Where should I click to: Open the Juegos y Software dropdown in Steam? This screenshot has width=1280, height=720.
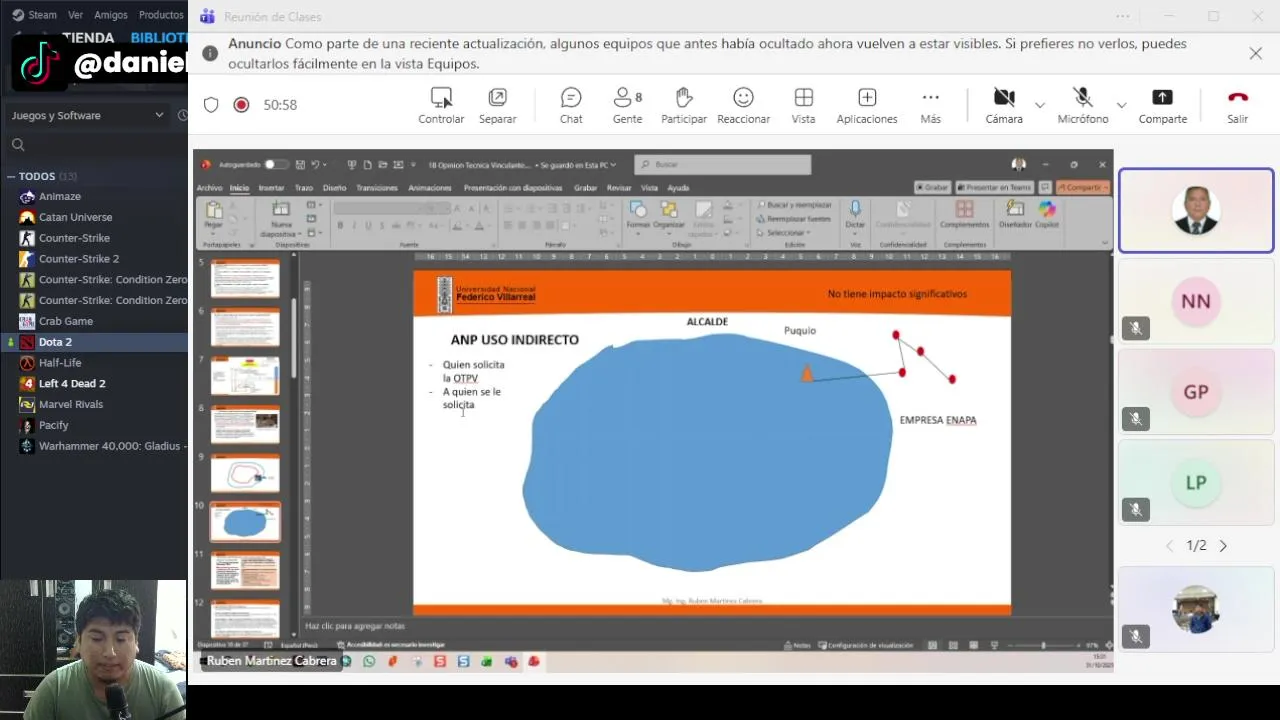click(87, 115)
